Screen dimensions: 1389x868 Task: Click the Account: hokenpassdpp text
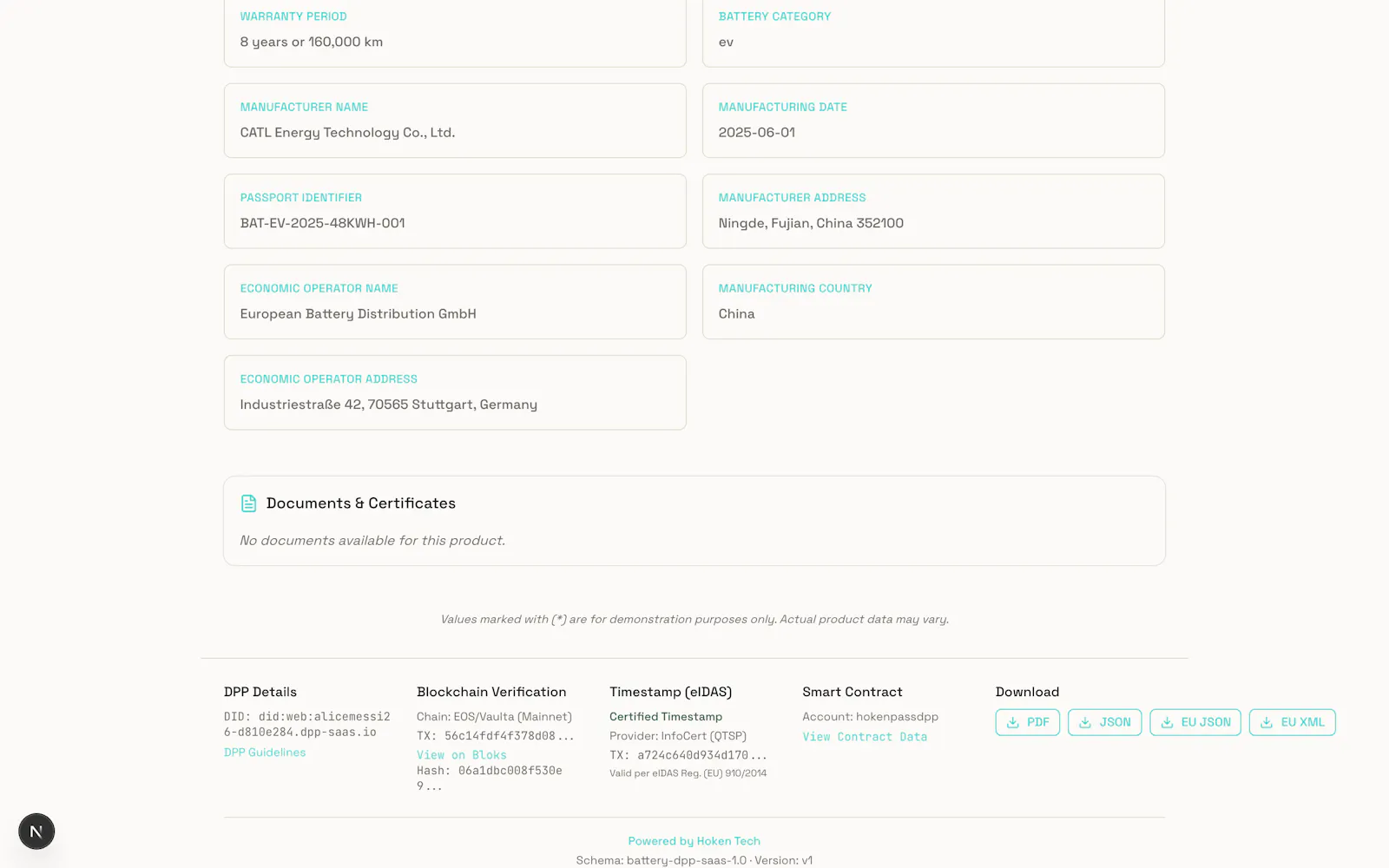(870, 717)
